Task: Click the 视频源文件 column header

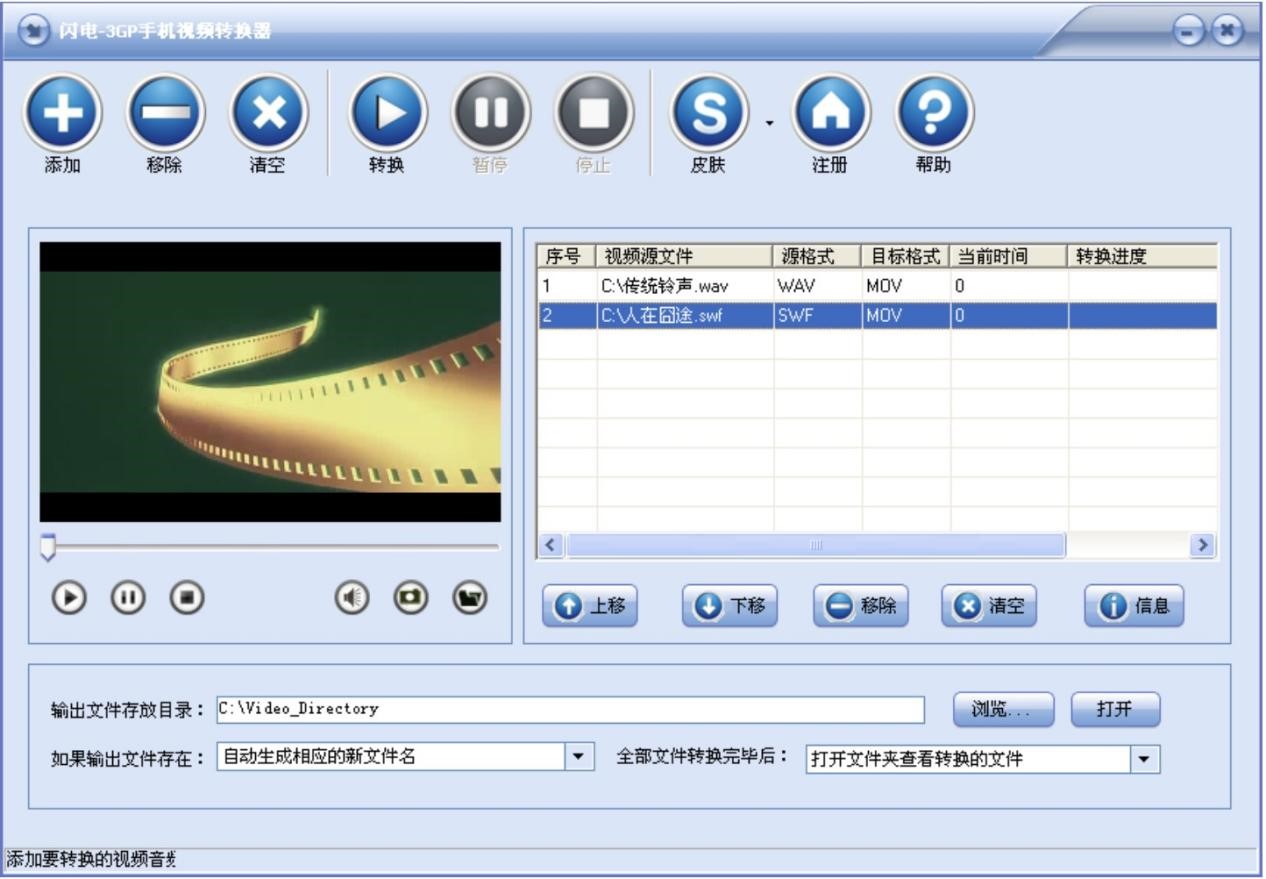Action: [x=684, y=256]
